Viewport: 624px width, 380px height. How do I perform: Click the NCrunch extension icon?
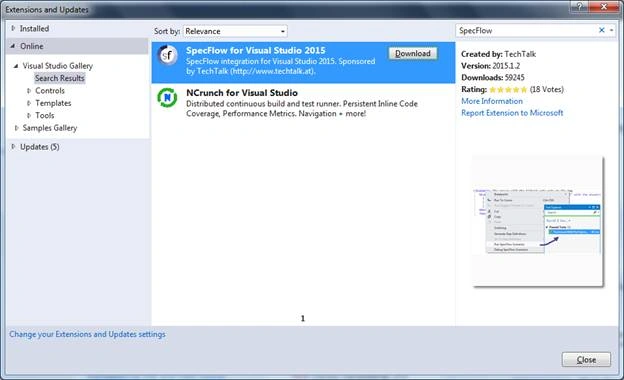click(x=167, y=97)
